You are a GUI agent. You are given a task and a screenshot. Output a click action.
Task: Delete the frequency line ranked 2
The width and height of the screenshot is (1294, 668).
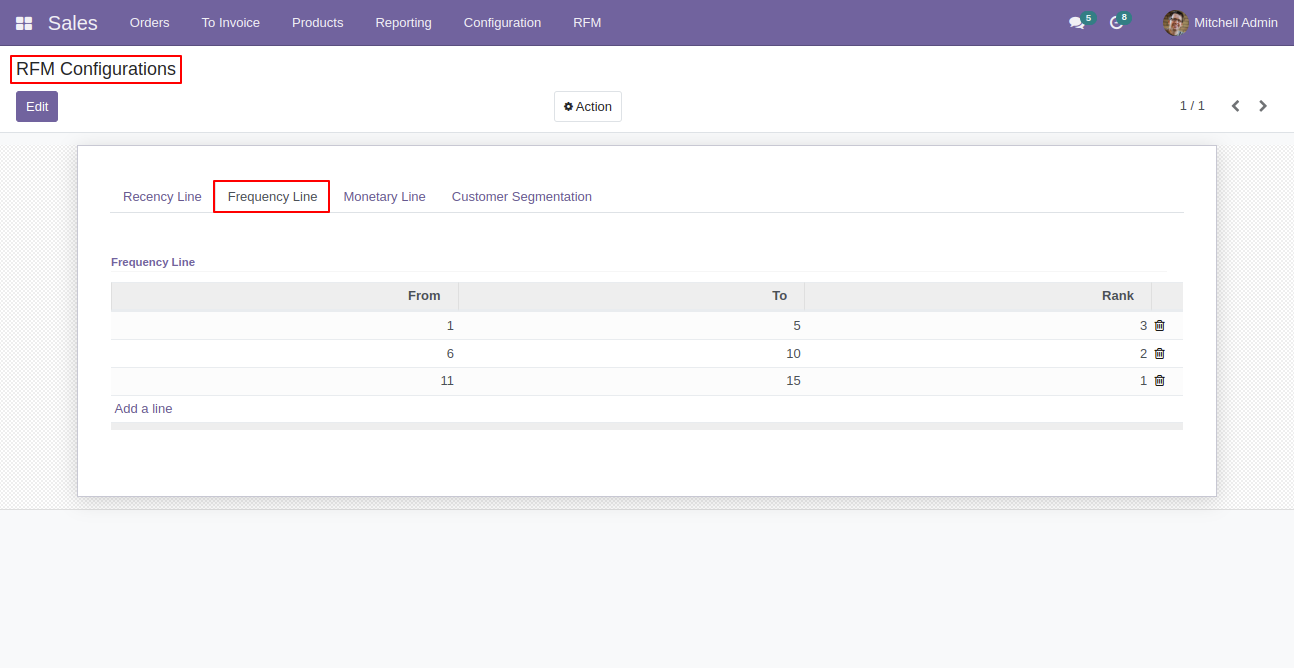[x=1160, y=354]
